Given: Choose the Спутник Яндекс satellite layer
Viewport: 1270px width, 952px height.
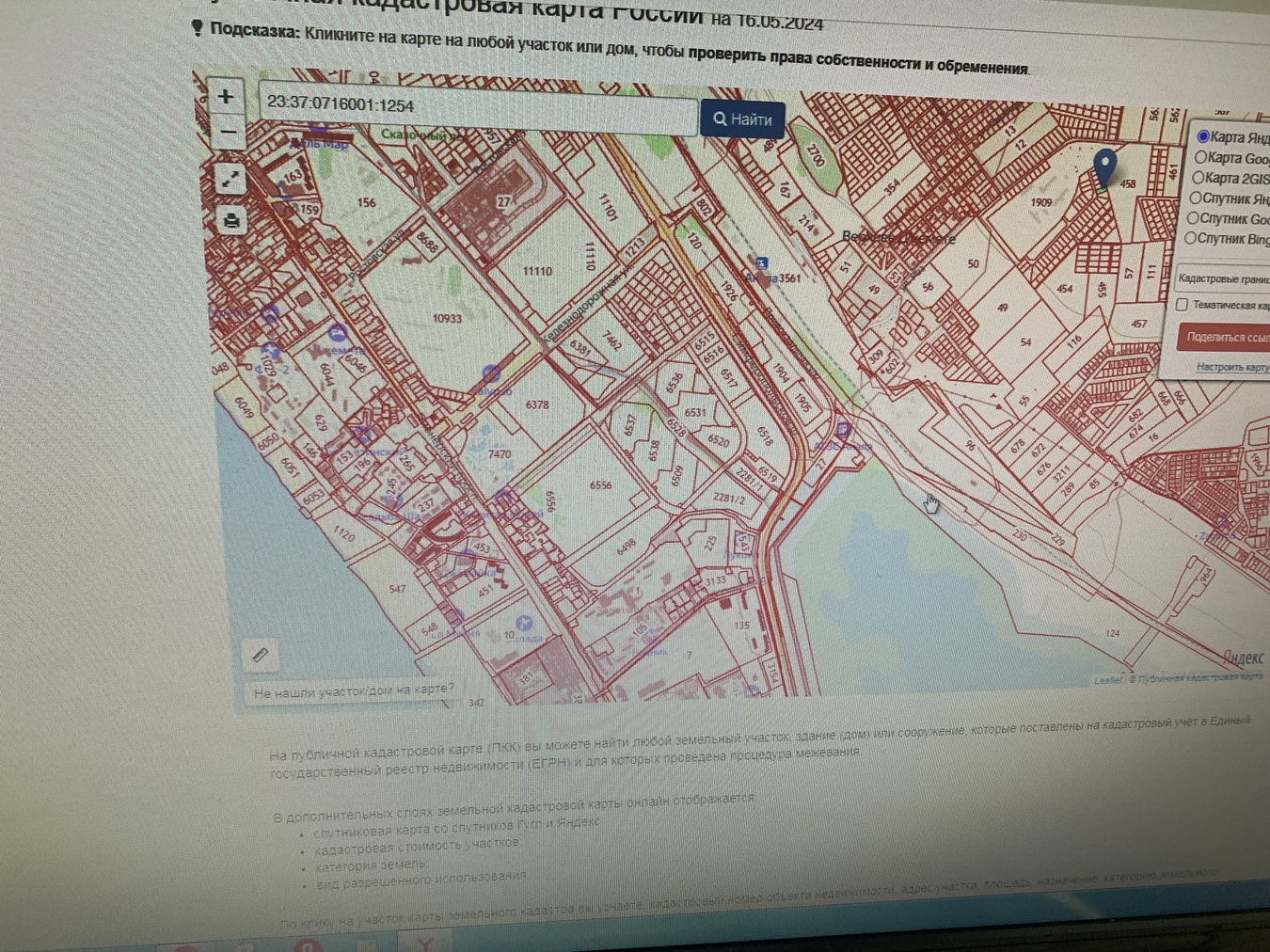Looking at the screenshot, I should pyautogui.click(x=1196, y=198).
